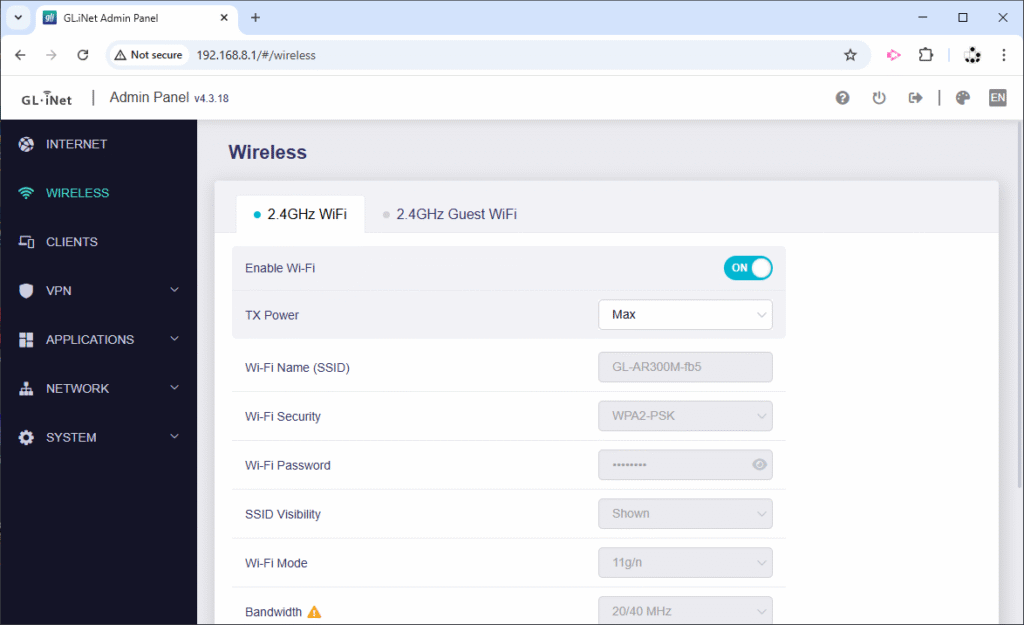The width and height of the screenshot is (1024, 625).
Task: Click the GL.iNet logo
Action: [x=47, y=99]
